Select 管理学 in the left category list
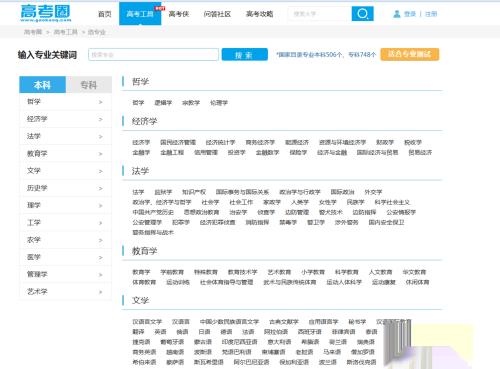500x369 pixels. click(65, 274)
